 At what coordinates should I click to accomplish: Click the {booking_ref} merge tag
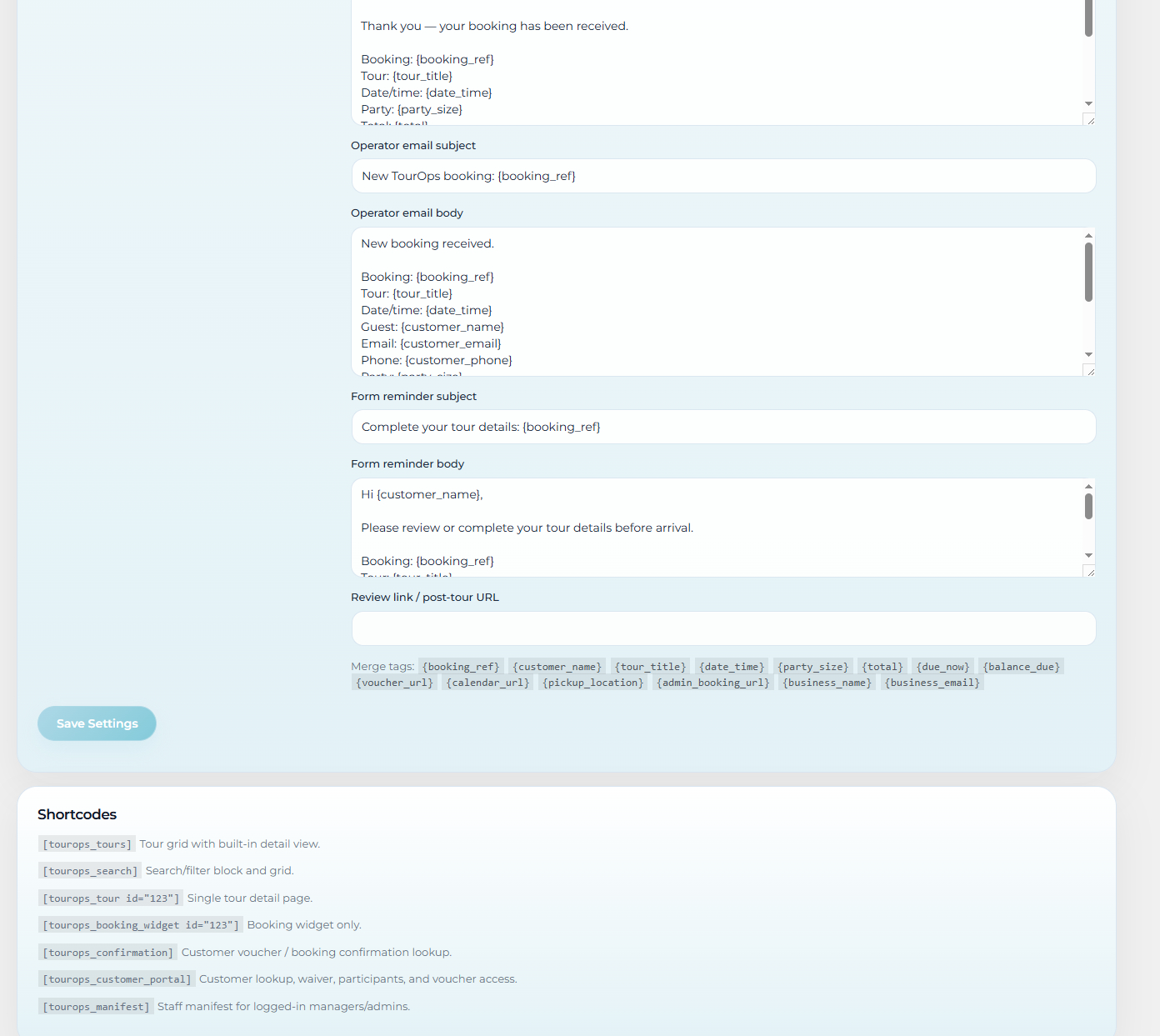coord(461,667)
